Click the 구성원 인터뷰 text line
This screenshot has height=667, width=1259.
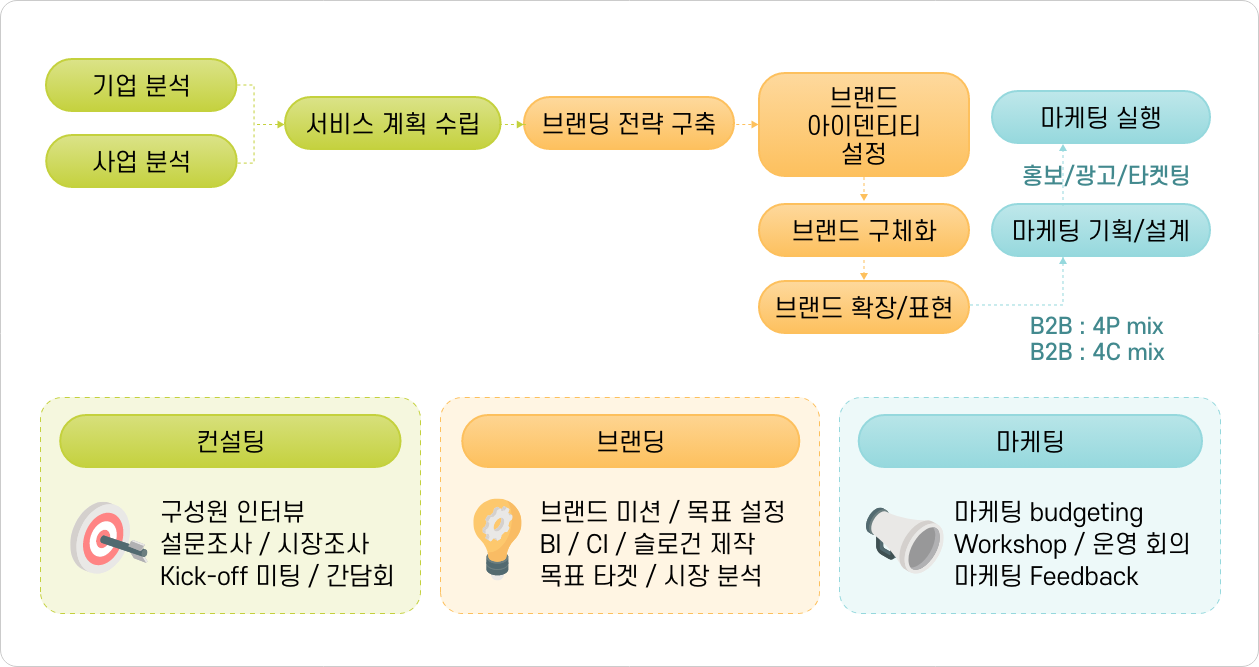pyautogui.click(x=239, y=512)
